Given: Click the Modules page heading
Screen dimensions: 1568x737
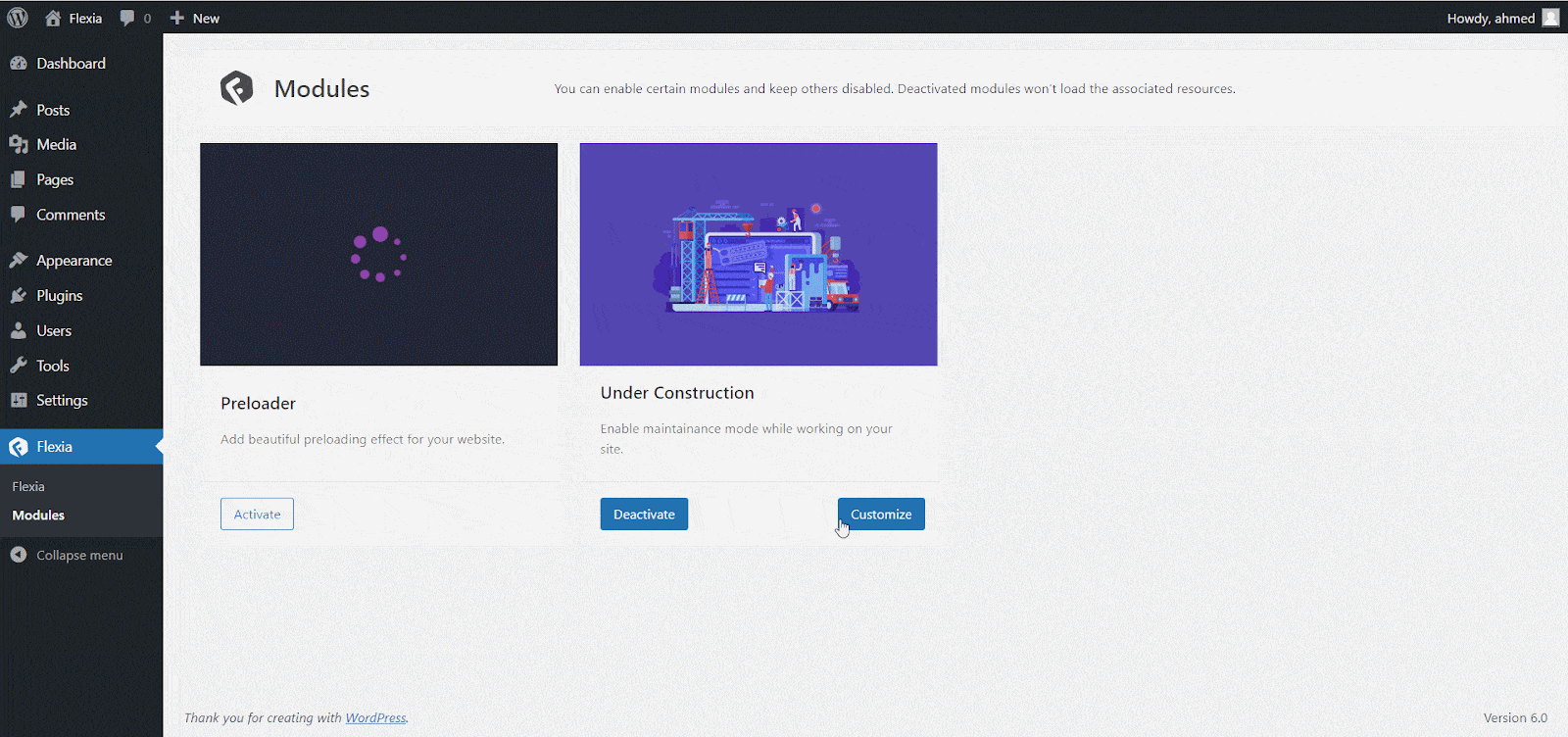Looking at the screenshot, I should click(321, 88).
